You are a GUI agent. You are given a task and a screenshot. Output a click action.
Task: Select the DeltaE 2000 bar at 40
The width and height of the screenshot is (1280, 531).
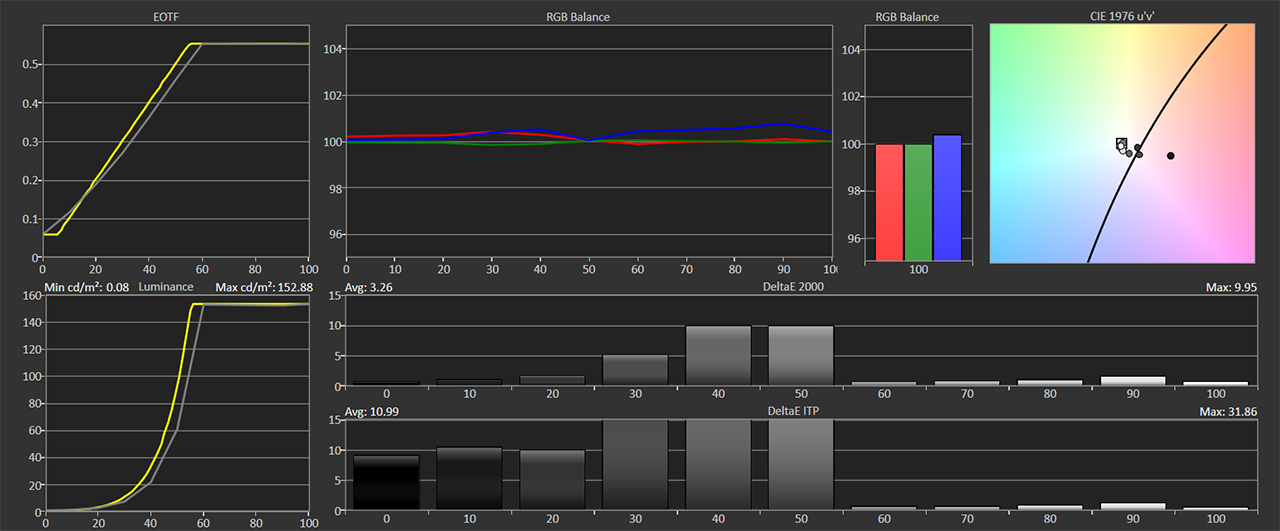(718, 356)
